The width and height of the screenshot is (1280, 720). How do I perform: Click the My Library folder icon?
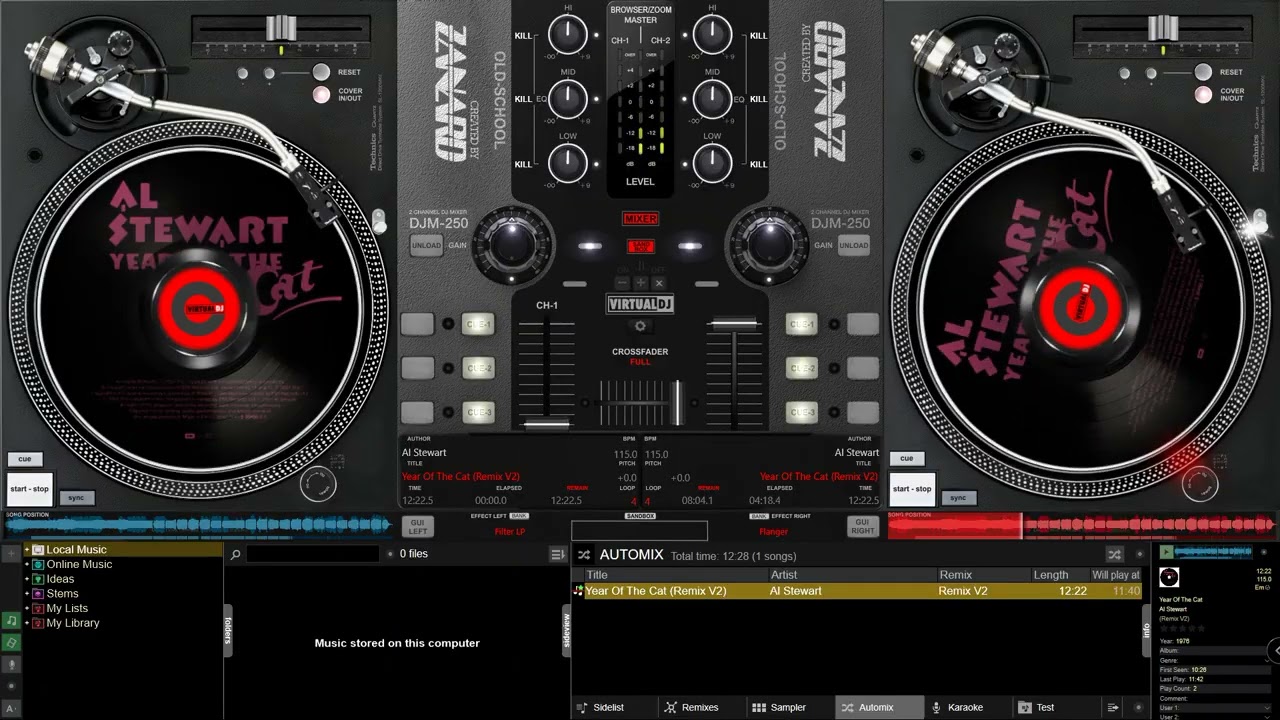tap(38, 623)
